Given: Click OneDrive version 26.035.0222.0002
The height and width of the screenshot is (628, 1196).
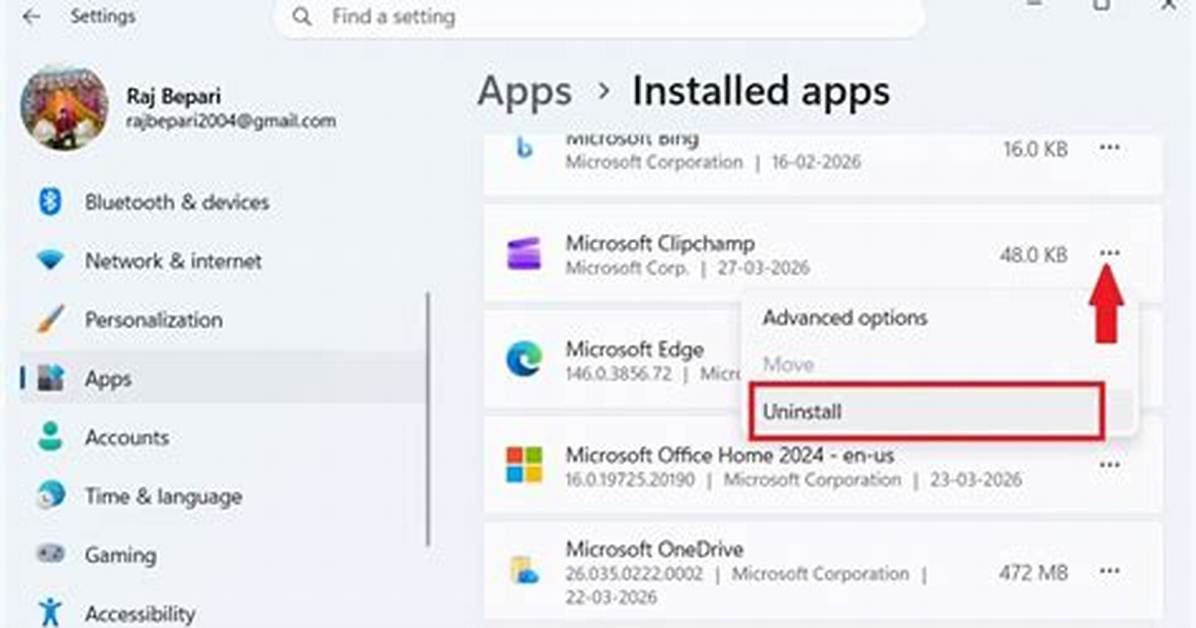Looking at the screenshot, I should pos(634,574).
